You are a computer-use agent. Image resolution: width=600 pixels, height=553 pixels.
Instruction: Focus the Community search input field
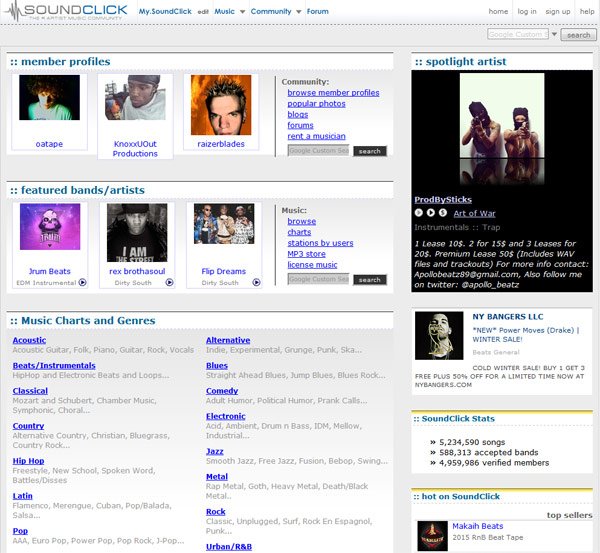point(318,151)
